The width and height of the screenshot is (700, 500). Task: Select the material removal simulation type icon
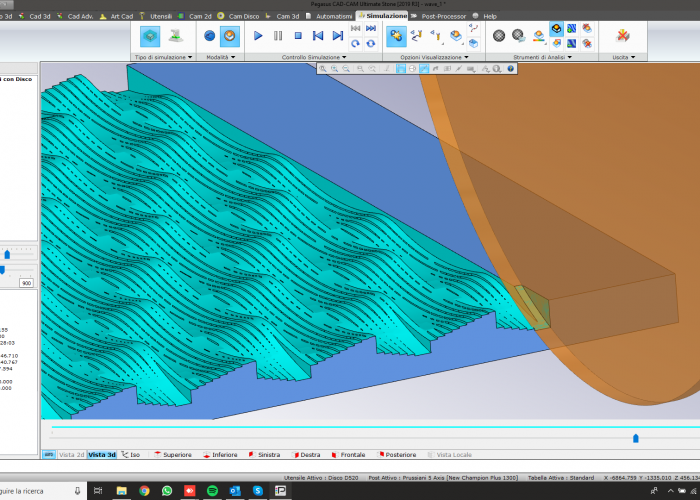(150, 36)
